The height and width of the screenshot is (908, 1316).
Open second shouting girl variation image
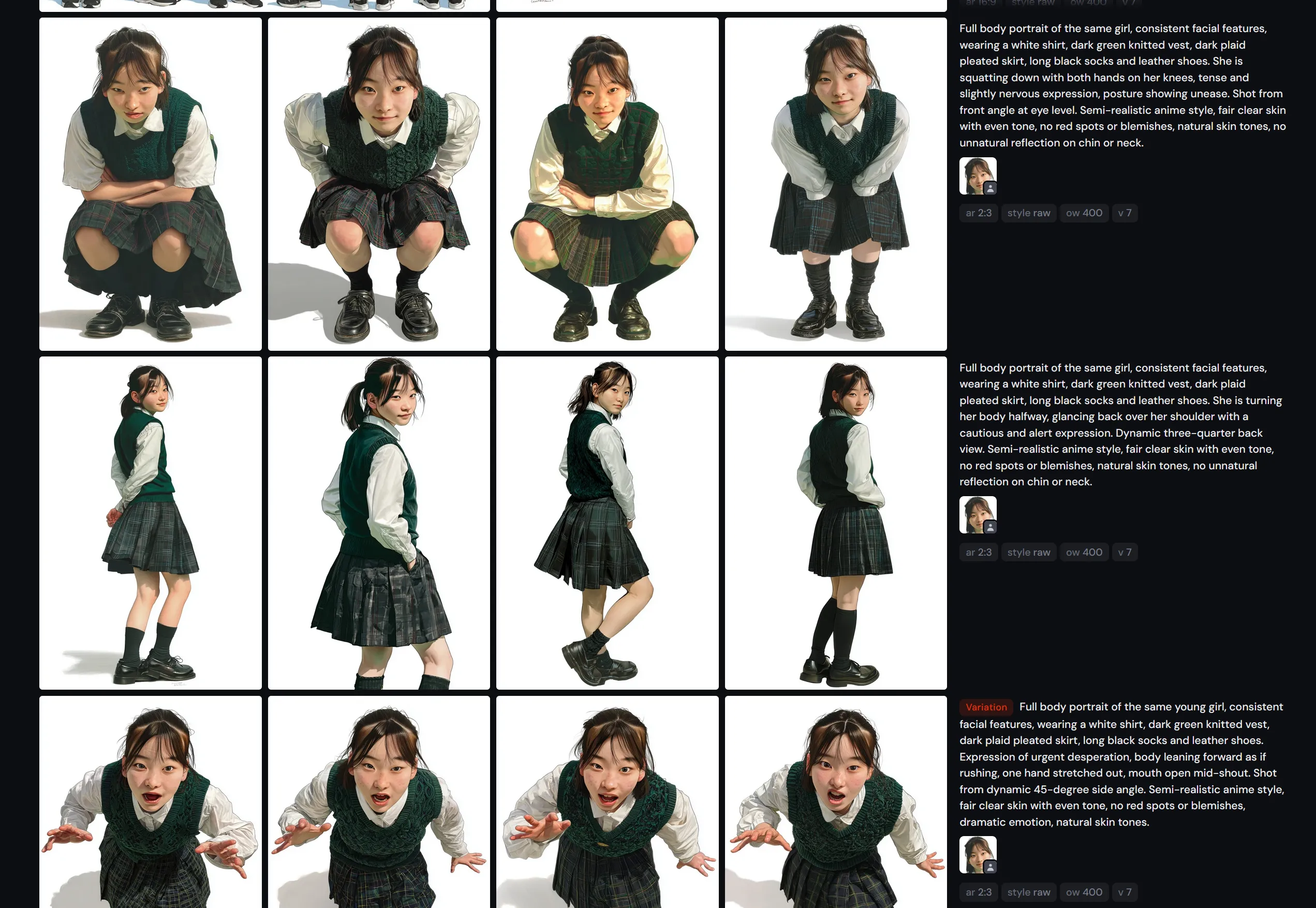coord(379,801)
